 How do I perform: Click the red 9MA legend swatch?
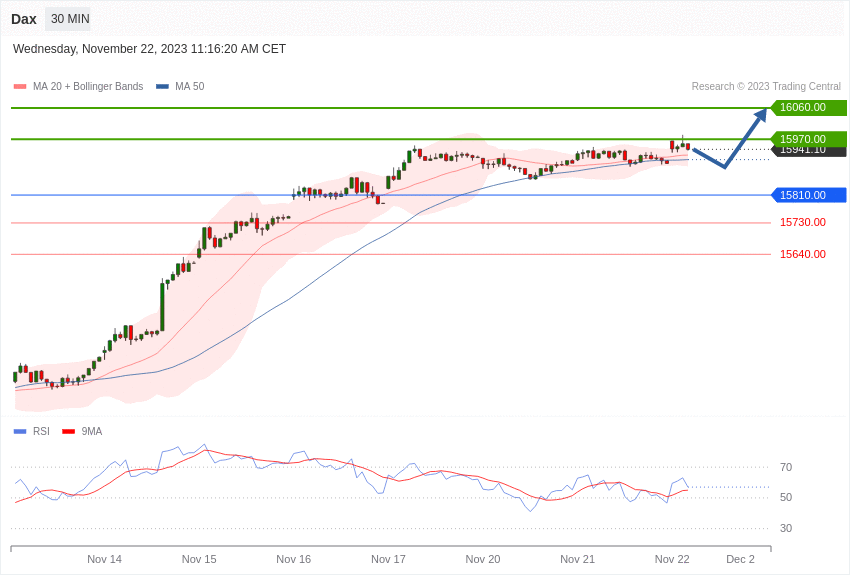coord(68,432)
